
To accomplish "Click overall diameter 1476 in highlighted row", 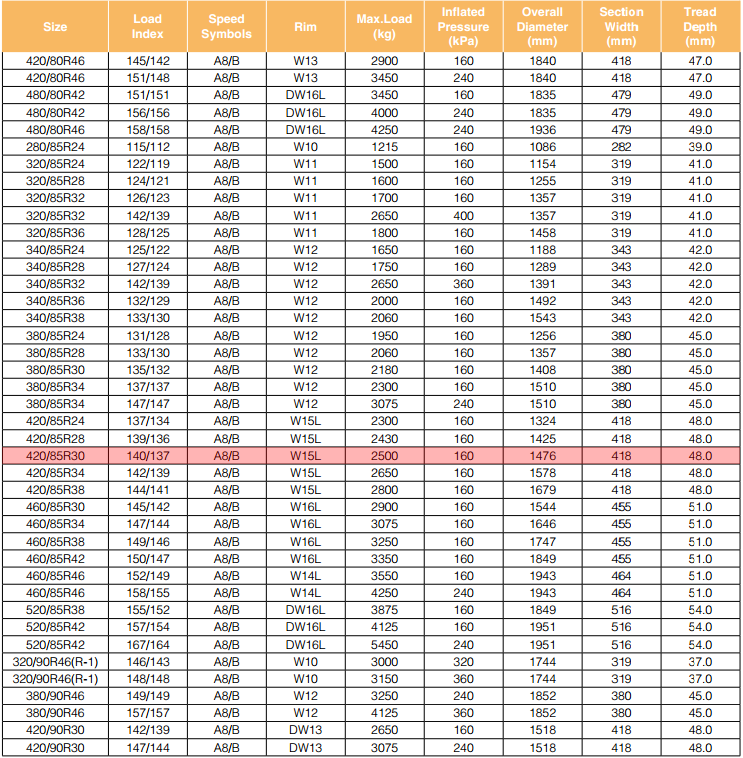I will [542, 455].
